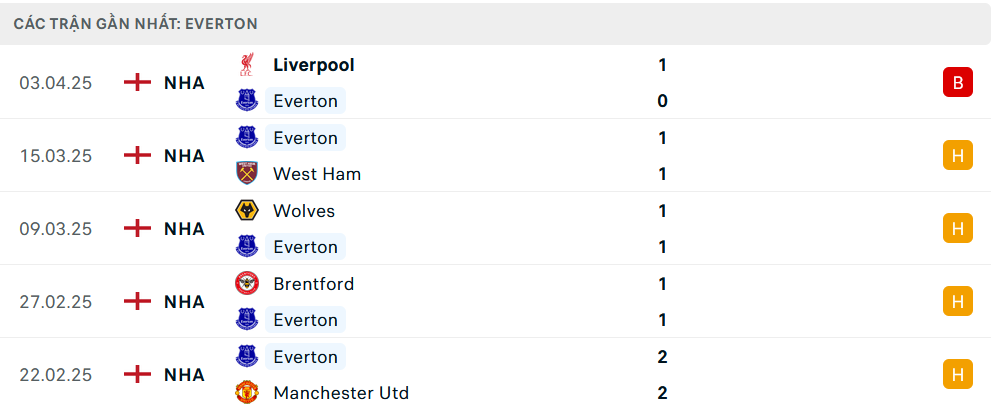This screenshot has height=407, width=995.
Task: Select the Wolves team name
Action: (304, 211)
